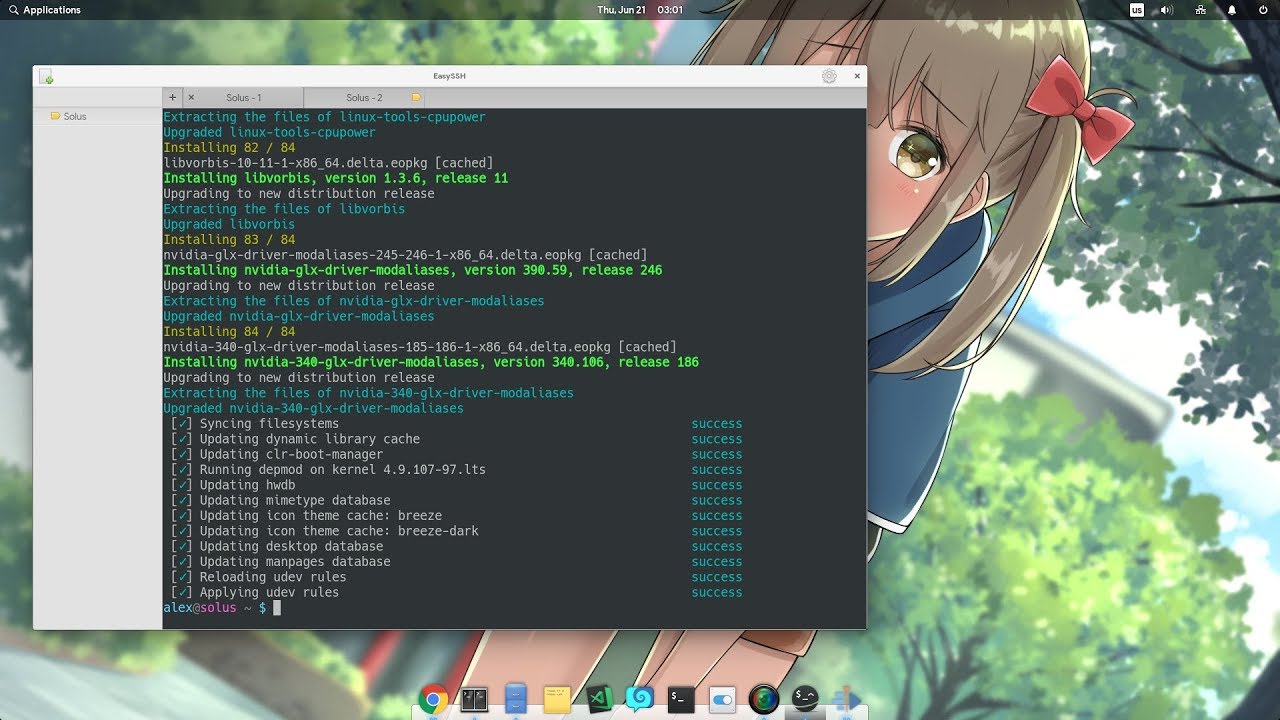1280x720 pixels.
Task: Click 'Installing 84 / 84' line
Action: (229, 332)
